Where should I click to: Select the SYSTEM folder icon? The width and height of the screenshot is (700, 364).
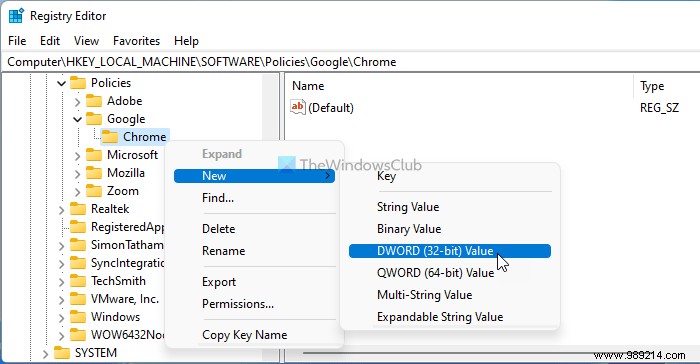[x=62, y=353]
